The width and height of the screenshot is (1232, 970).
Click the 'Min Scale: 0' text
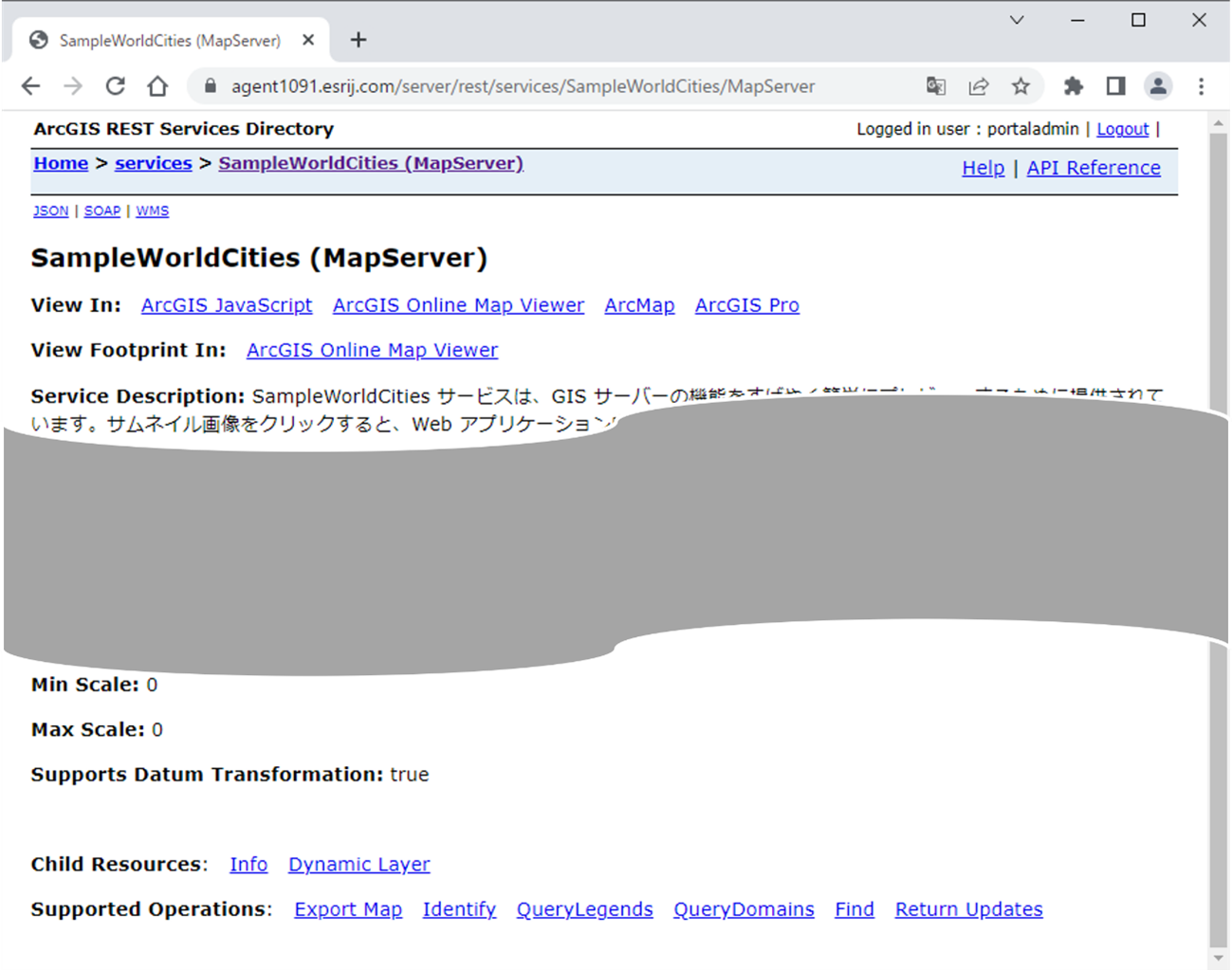(94, 685)
